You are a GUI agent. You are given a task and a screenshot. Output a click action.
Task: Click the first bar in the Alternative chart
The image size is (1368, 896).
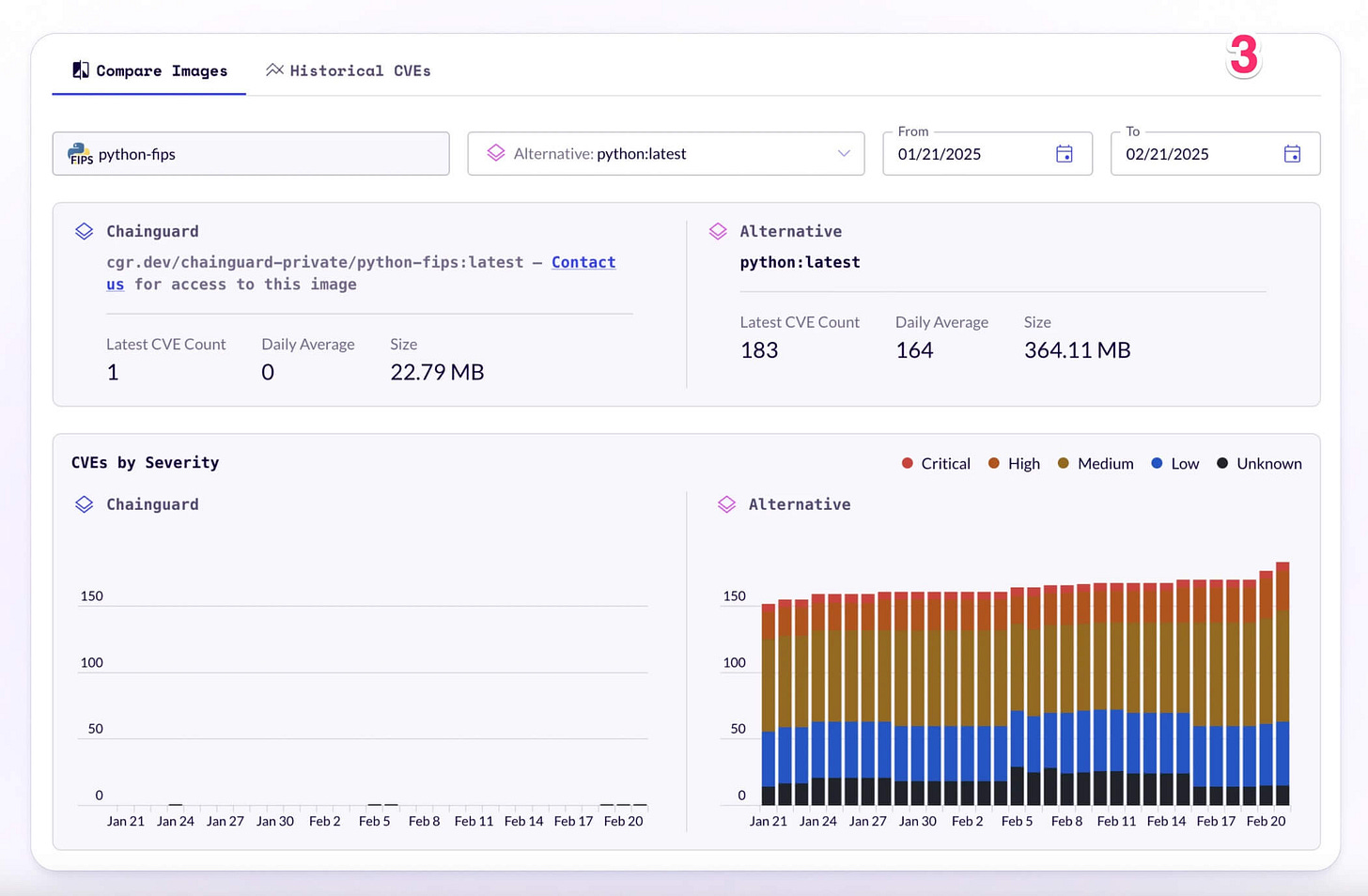(x=769, y=704)
